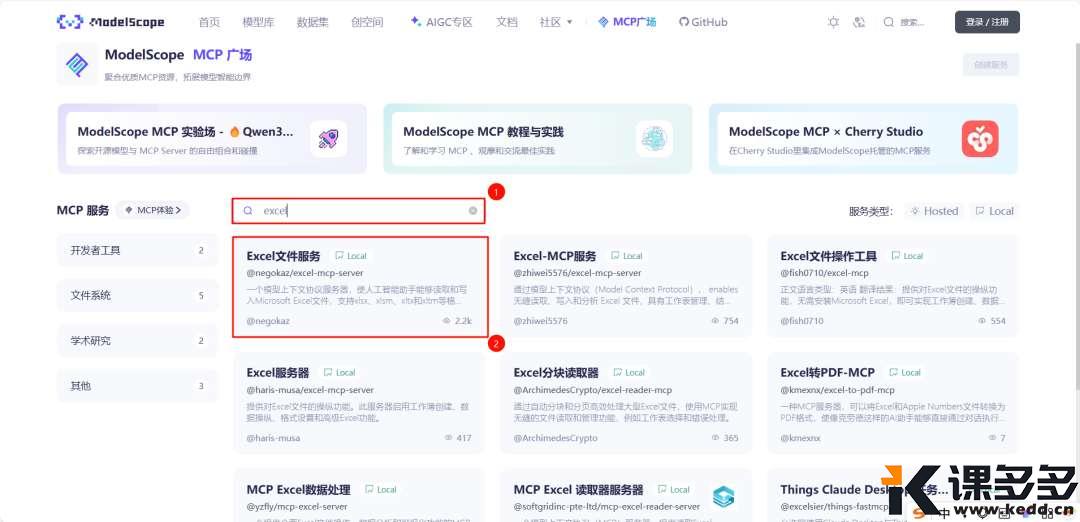Click the author @ArchimedesCrypto at card bottom

point(554,438)
